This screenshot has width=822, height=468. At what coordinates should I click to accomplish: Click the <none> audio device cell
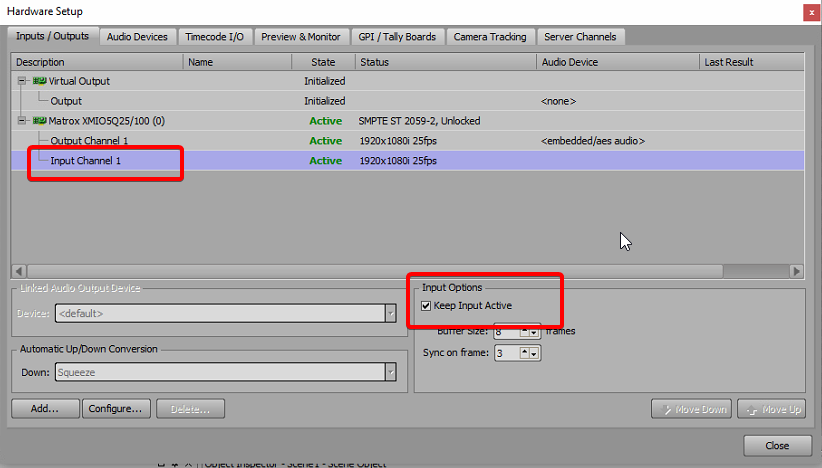point(558,101)
